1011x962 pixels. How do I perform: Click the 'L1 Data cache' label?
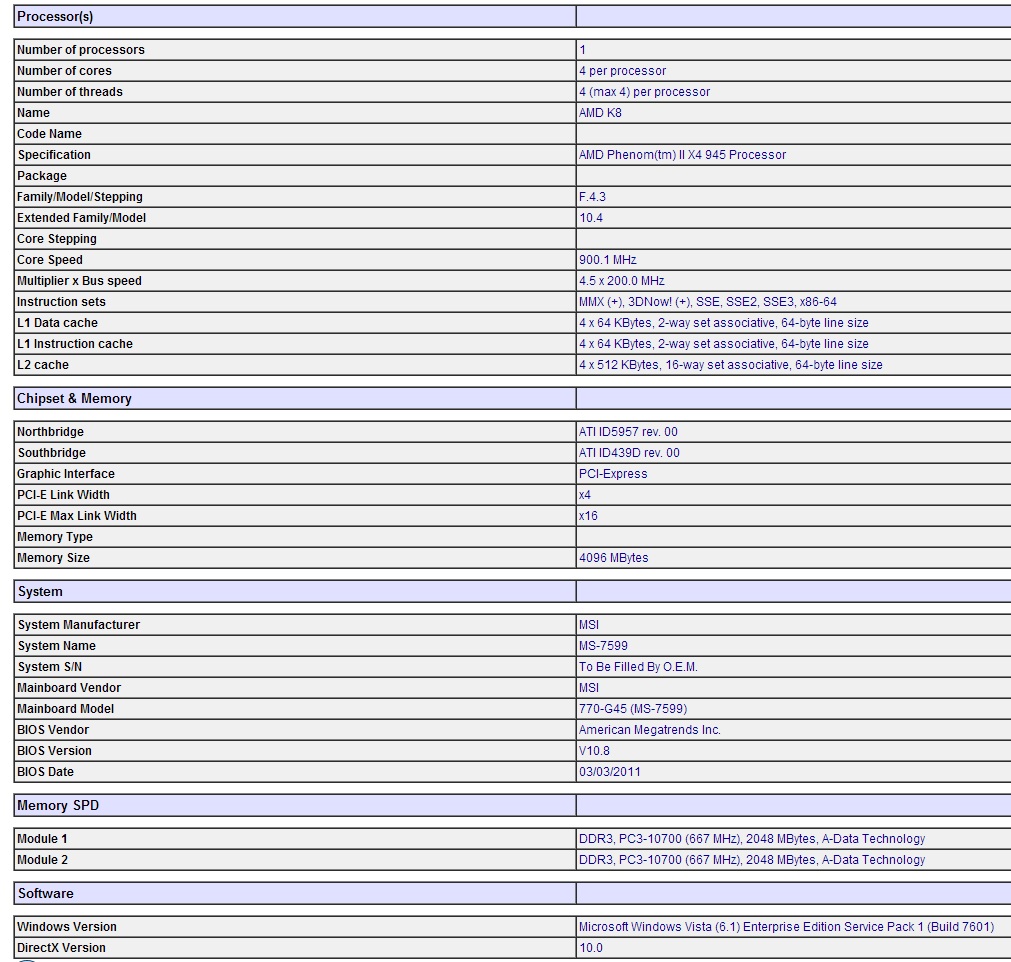click(57, 323)
